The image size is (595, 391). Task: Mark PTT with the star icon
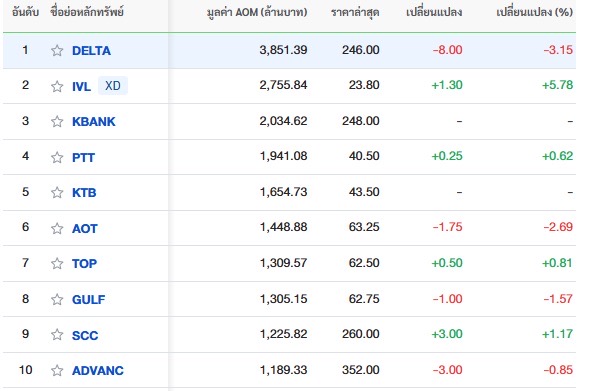point(57,157)
